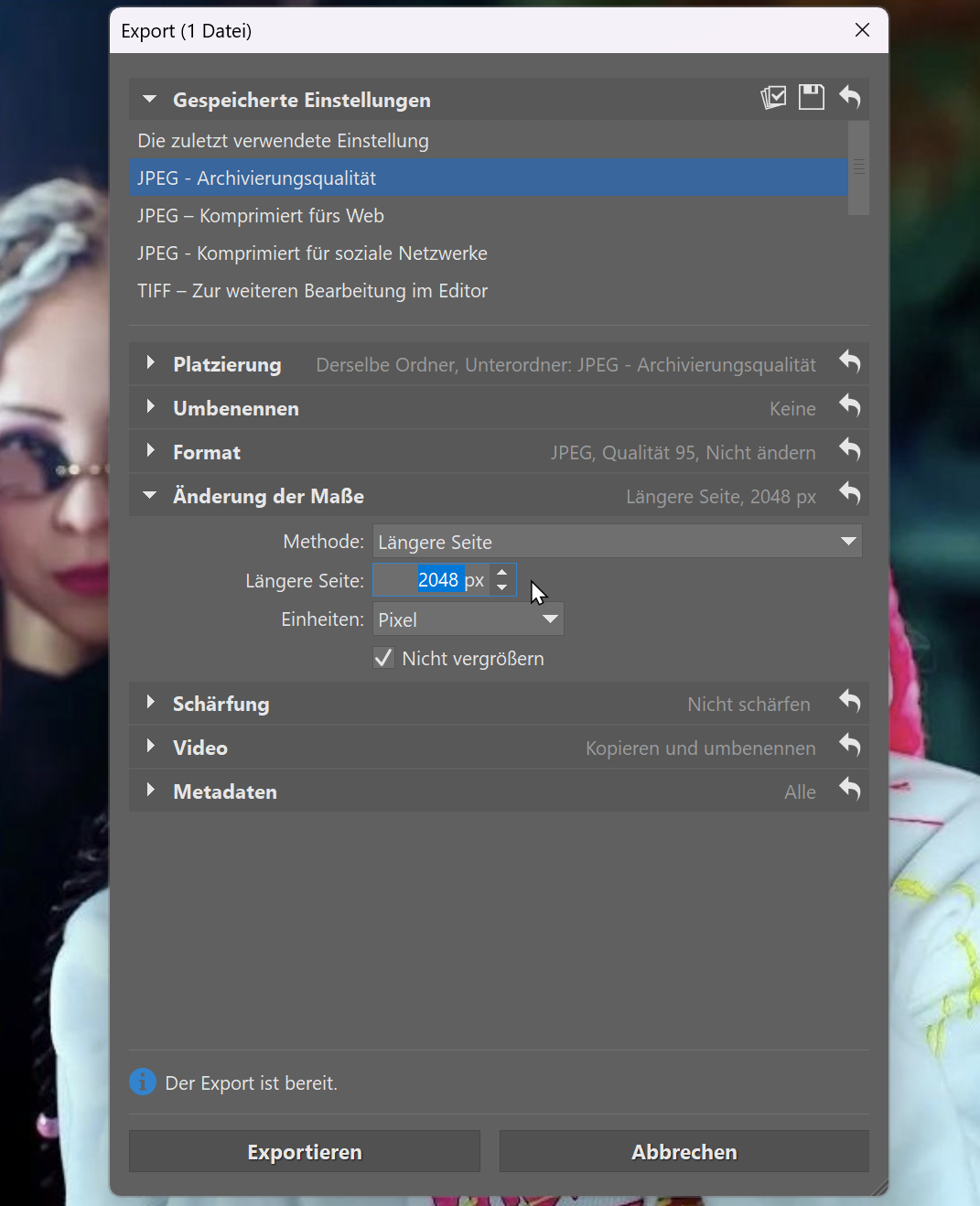
Task: Open the Einheiten dropdown showing Pixel
Action: (468, 619)
